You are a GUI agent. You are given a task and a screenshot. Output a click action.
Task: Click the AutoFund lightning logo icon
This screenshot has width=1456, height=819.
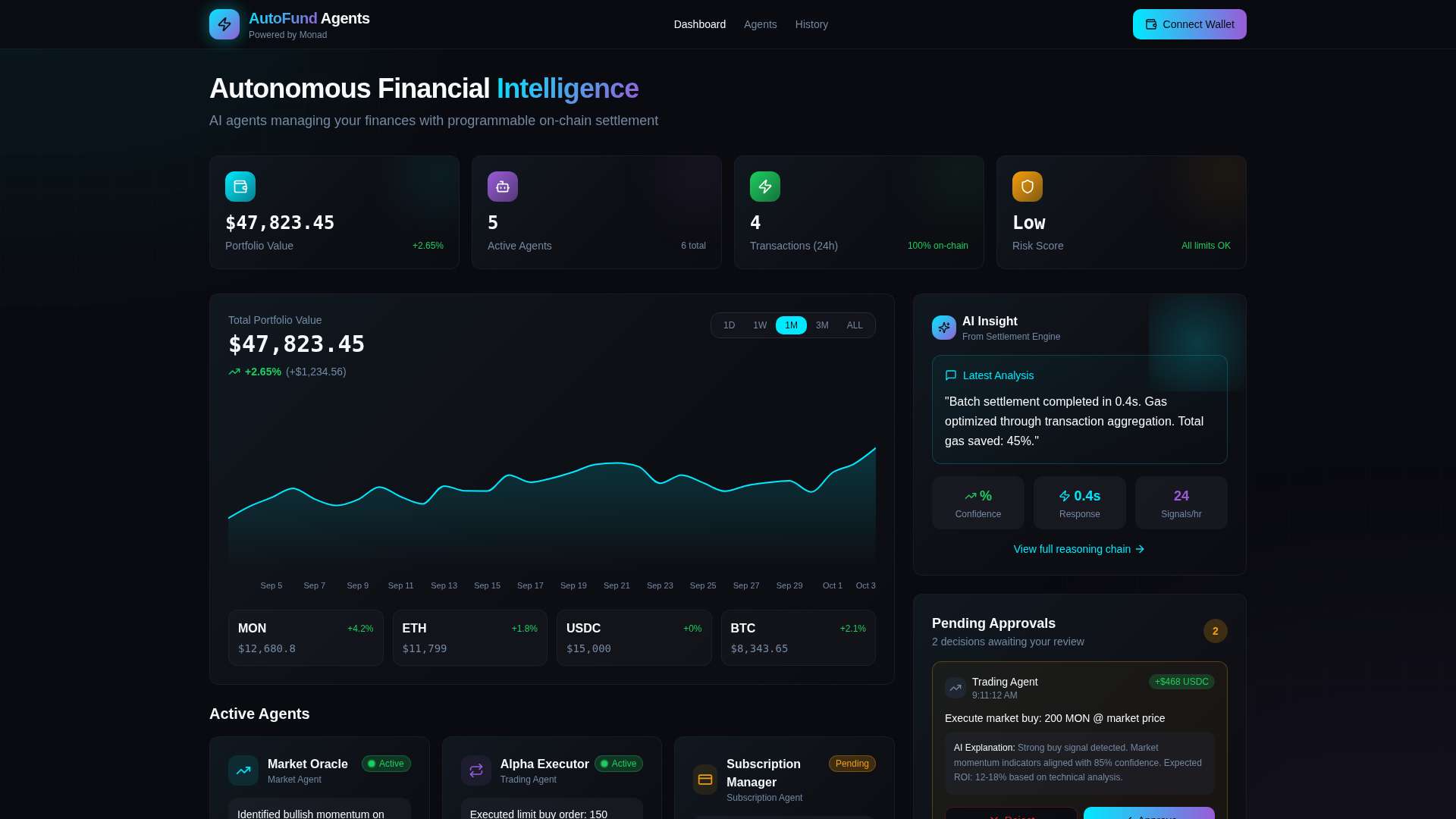pos(224,24)
